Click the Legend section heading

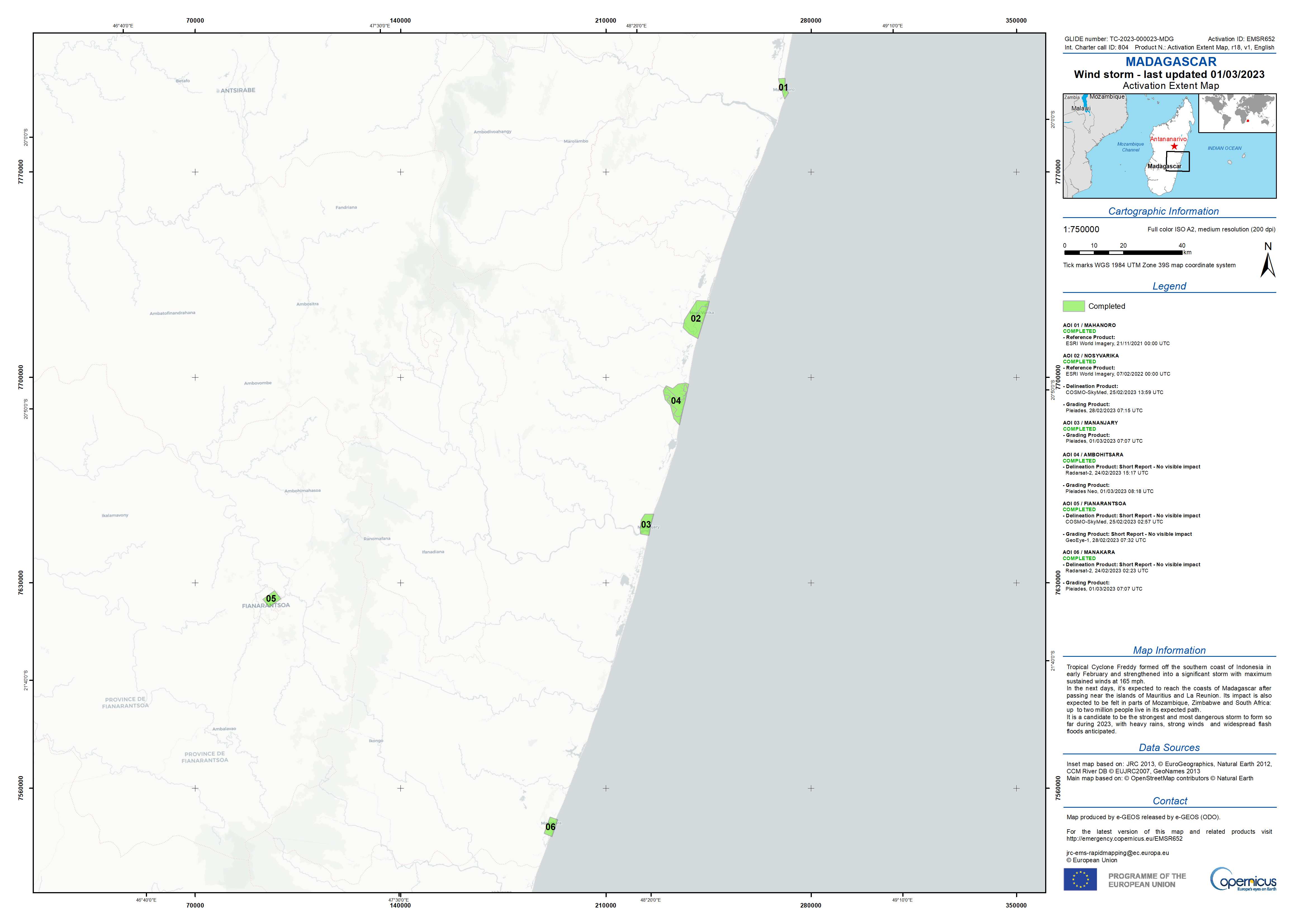pyautogui.click(x=1169, y=286)
